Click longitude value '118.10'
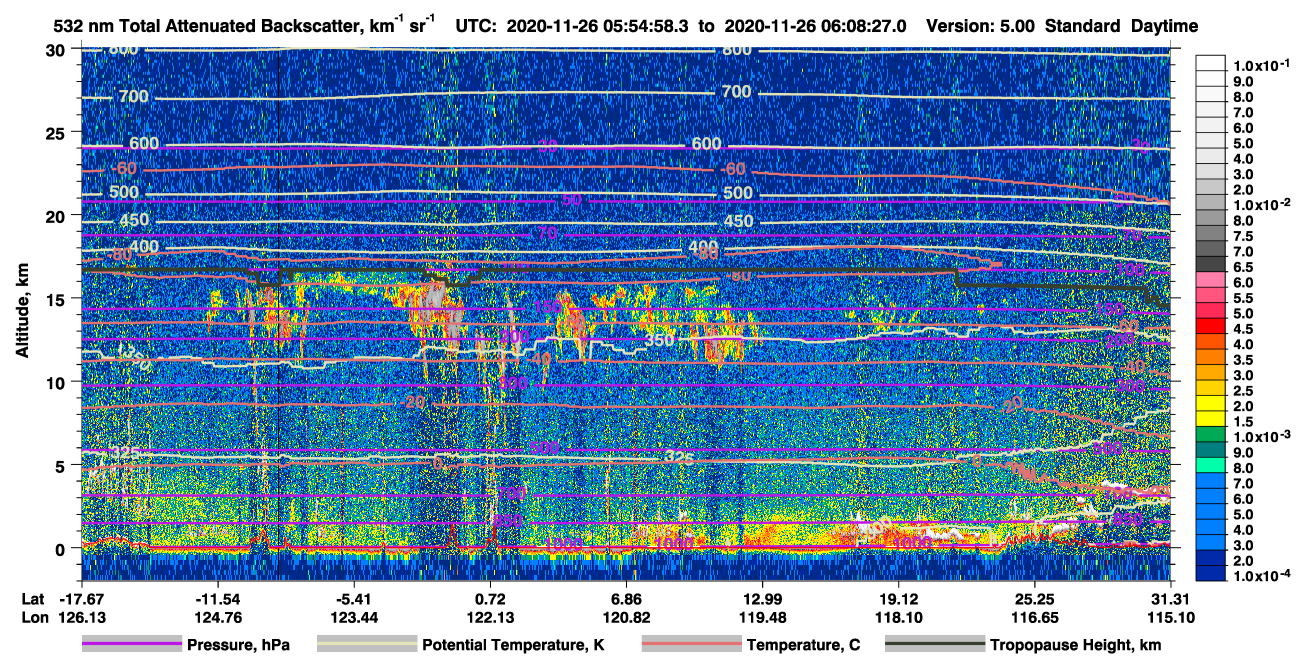1300x667 pixels. tap(899, 617)
